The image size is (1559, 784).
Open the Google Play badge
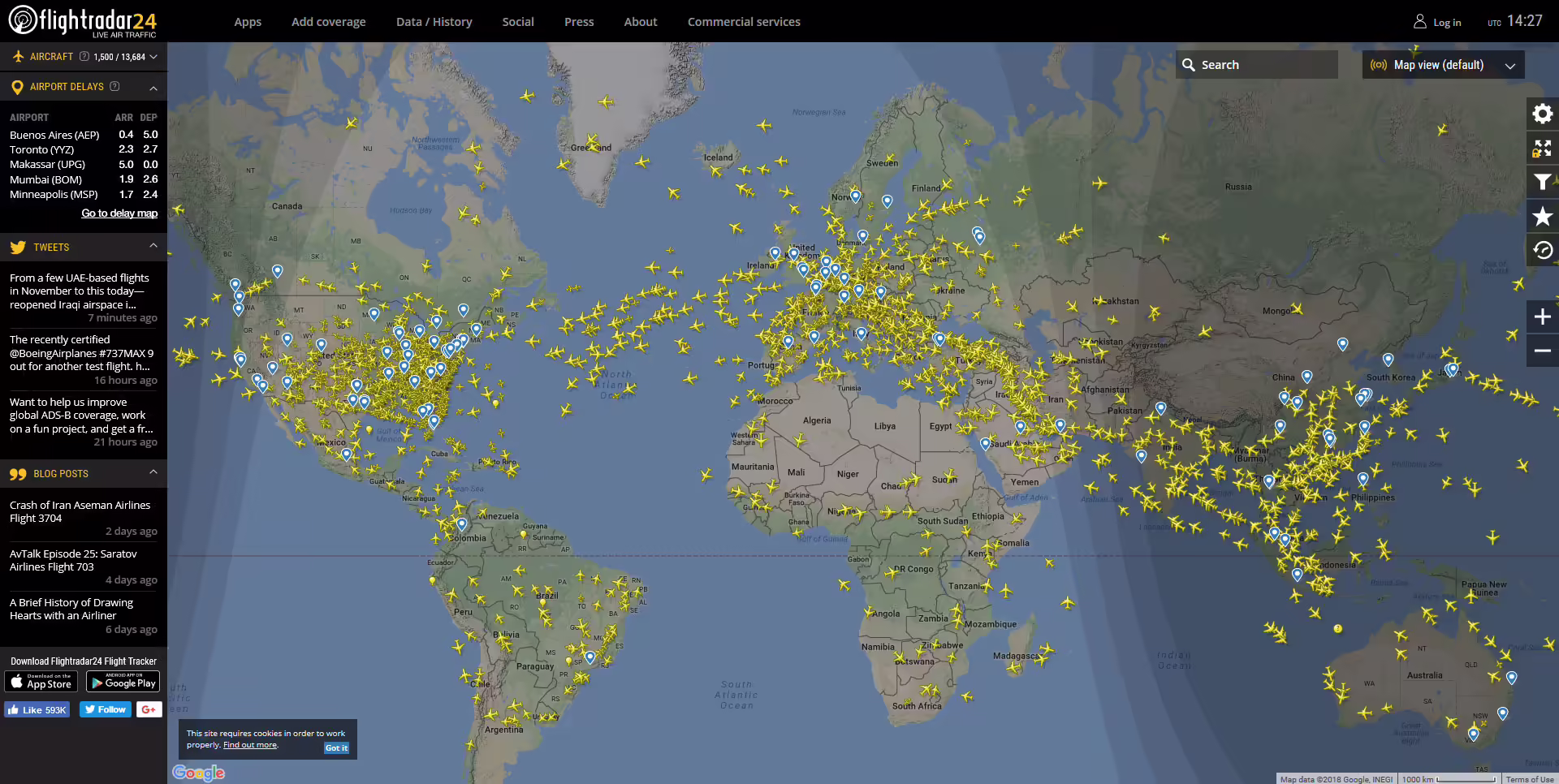123,682
